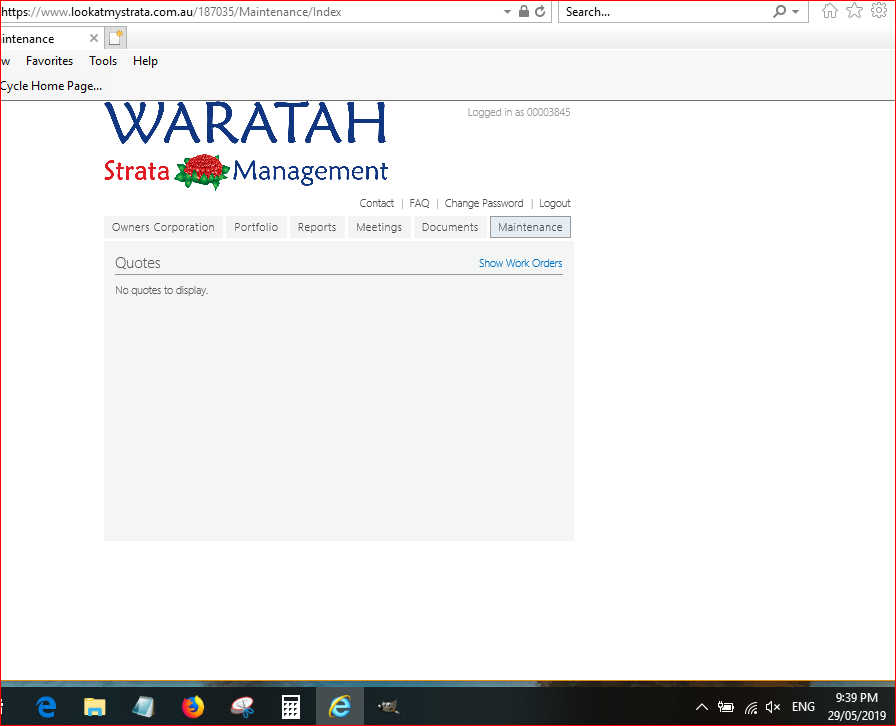Switch to the Owners Corporation tab
This screenshot has height=726, width=896.
tap(163, 227)
